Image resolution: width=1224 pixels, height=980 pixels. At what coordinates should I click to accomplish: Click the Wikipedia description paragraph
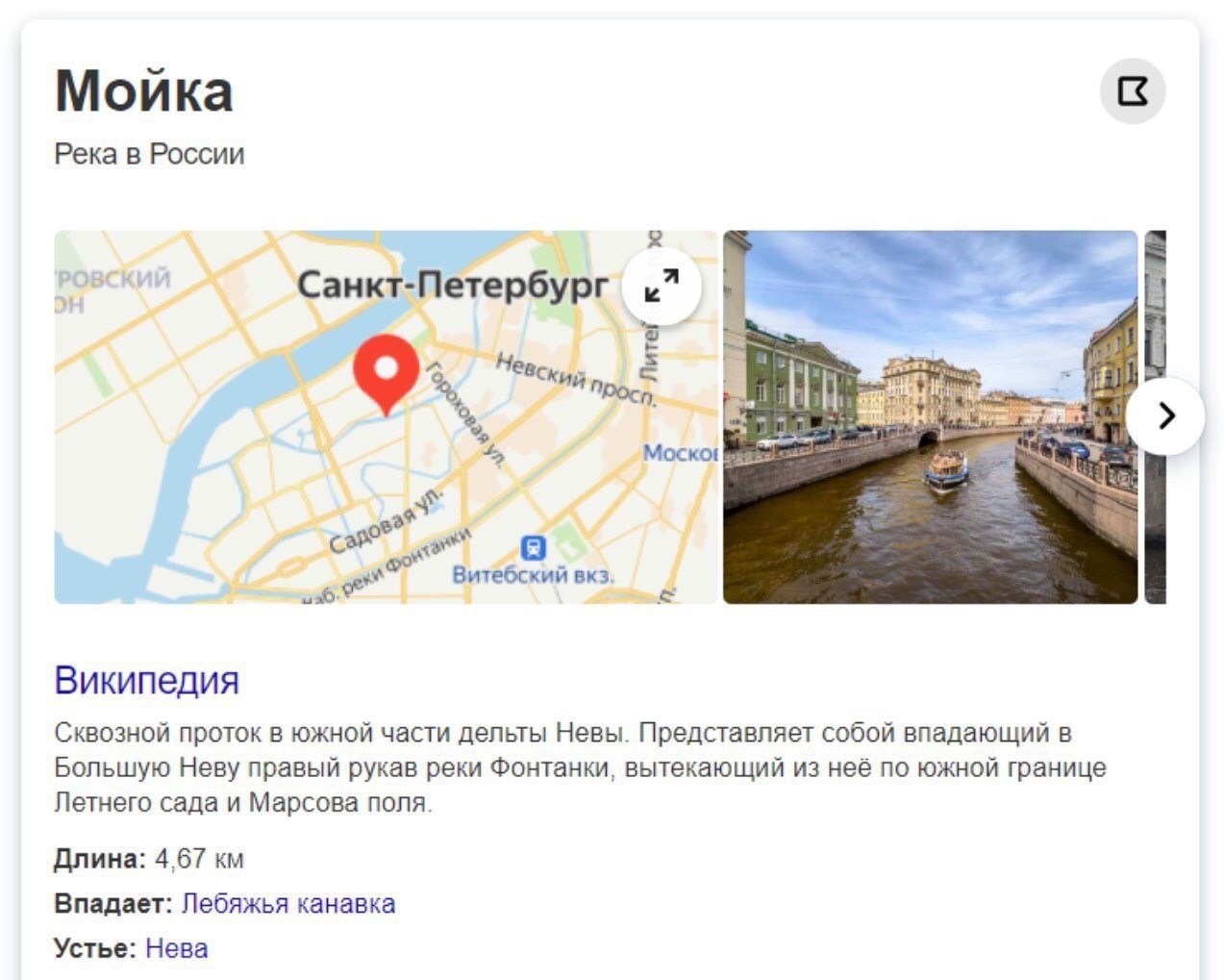tap(580, 767)
